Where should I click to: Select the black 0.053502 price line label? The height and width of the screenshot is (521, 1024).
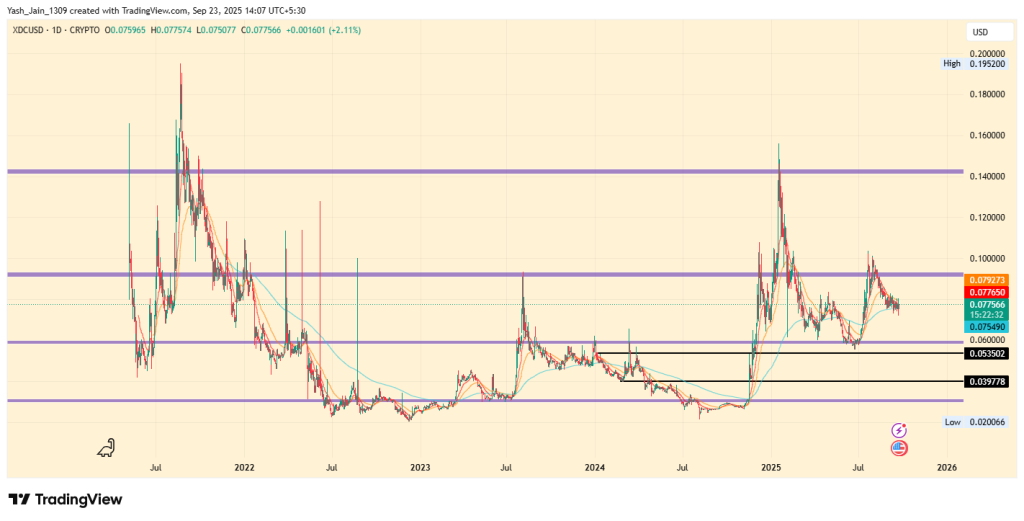coord(985,353)
